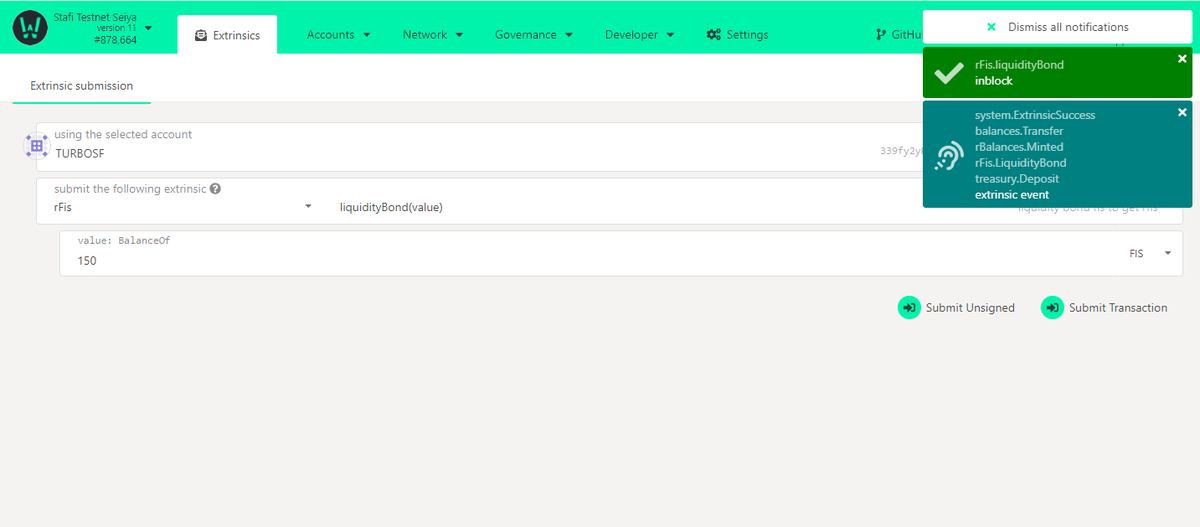Open the Accounts menu

pos(338,35)
